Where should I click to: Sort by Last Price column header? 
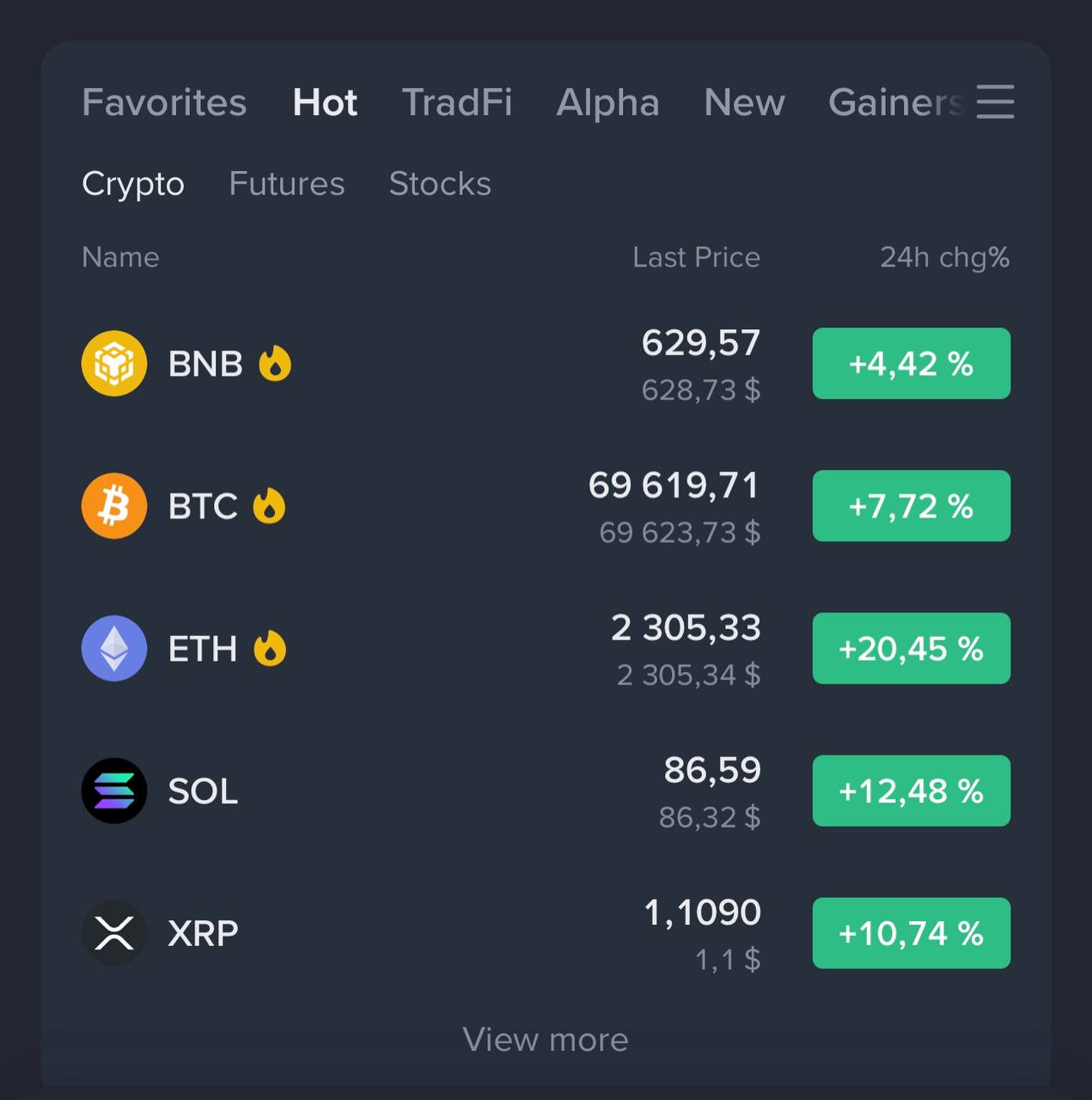pyautogui.click(x=697, y=257)
